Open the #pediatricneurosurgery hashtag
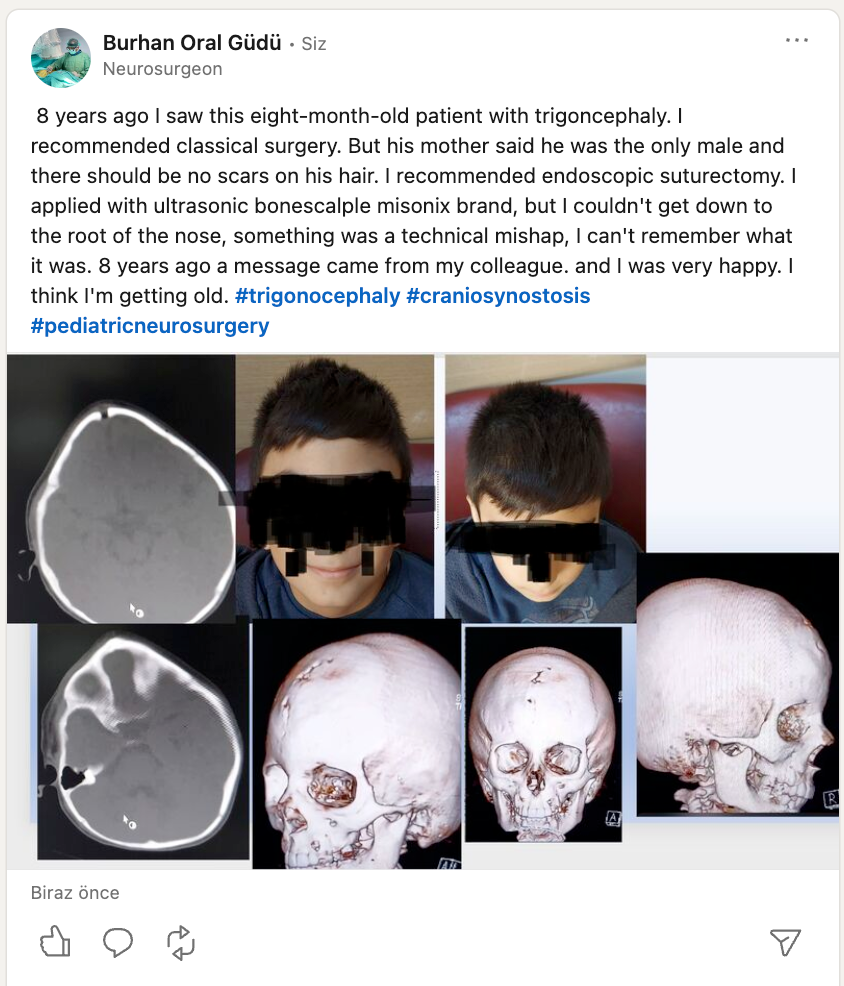Viewport: 844px width, 986px height. coord(150,326)
